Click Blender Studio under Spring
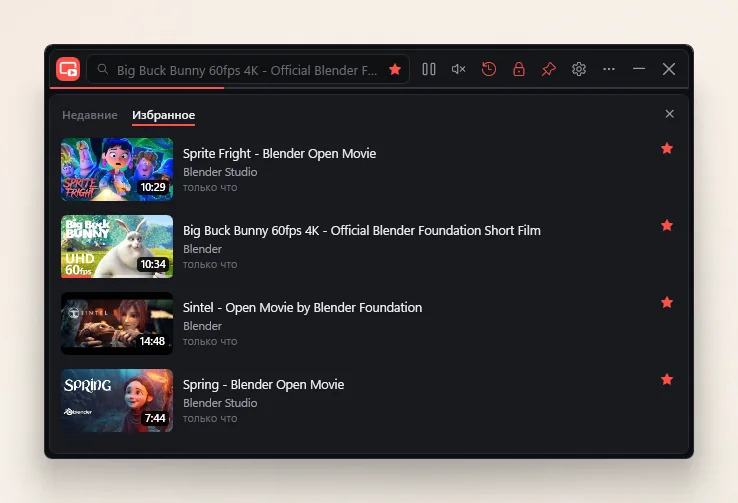Screen dimensions: 738x503 click(x=220, y=403)
